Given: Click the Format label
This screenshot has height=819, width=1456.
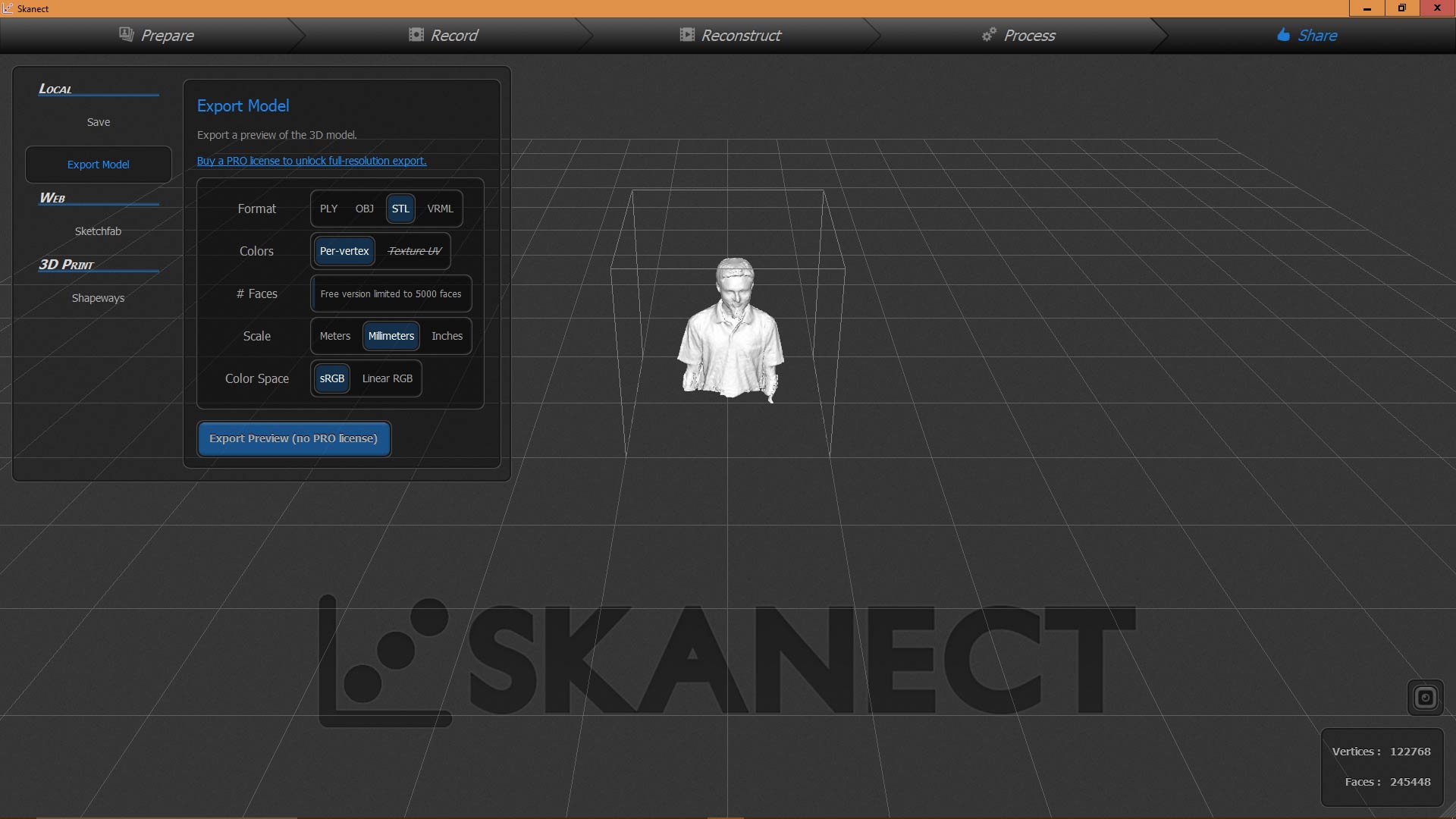Looking at the screenshot, I should tap(257, 209).
